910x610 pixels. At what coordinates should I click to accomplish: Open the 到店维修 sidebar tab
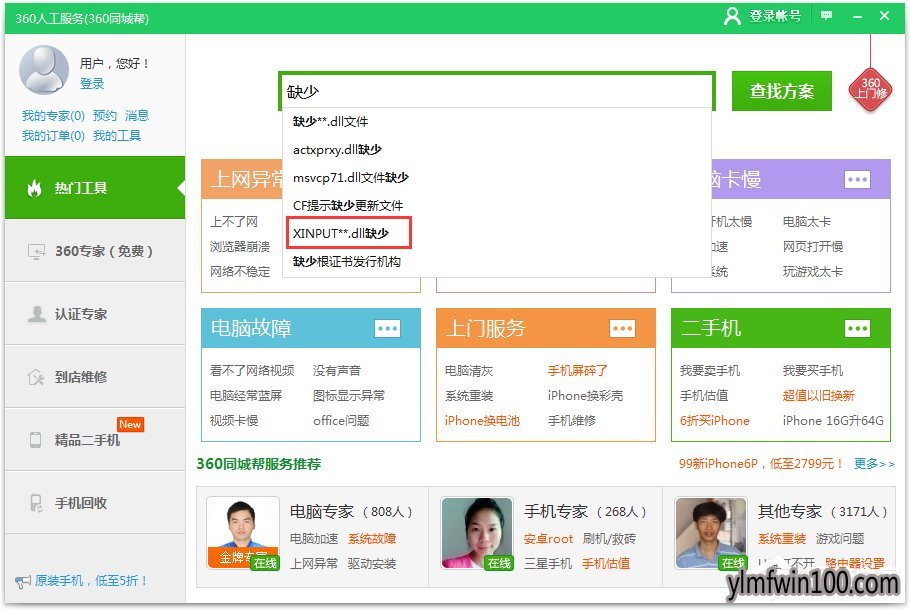coord(95,377)
